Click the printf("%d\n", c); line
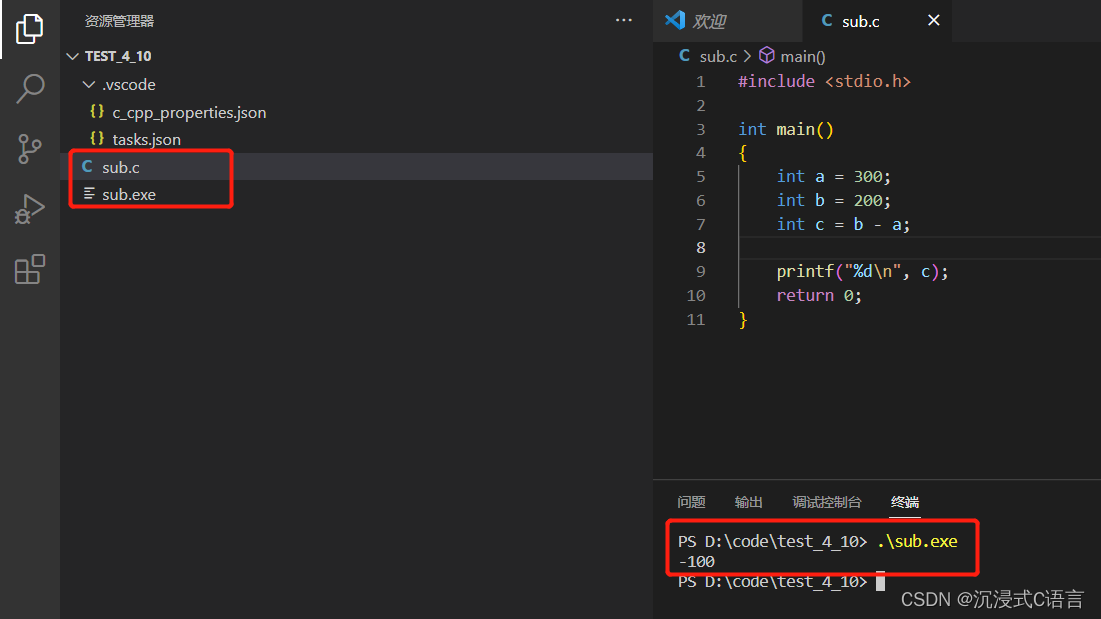 [862, 272]
